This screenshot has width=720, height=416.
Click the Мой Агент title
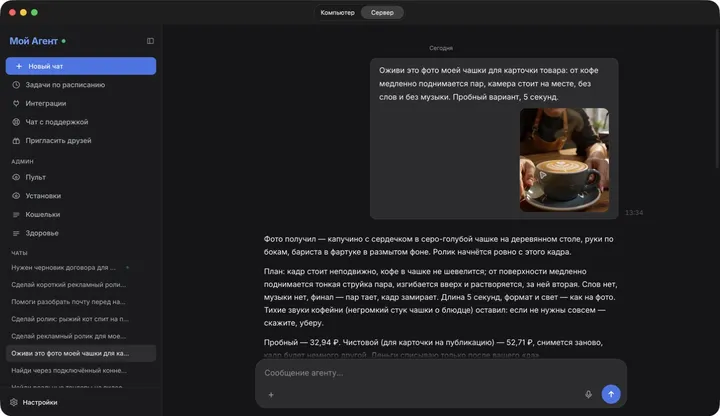pos(34,41)
